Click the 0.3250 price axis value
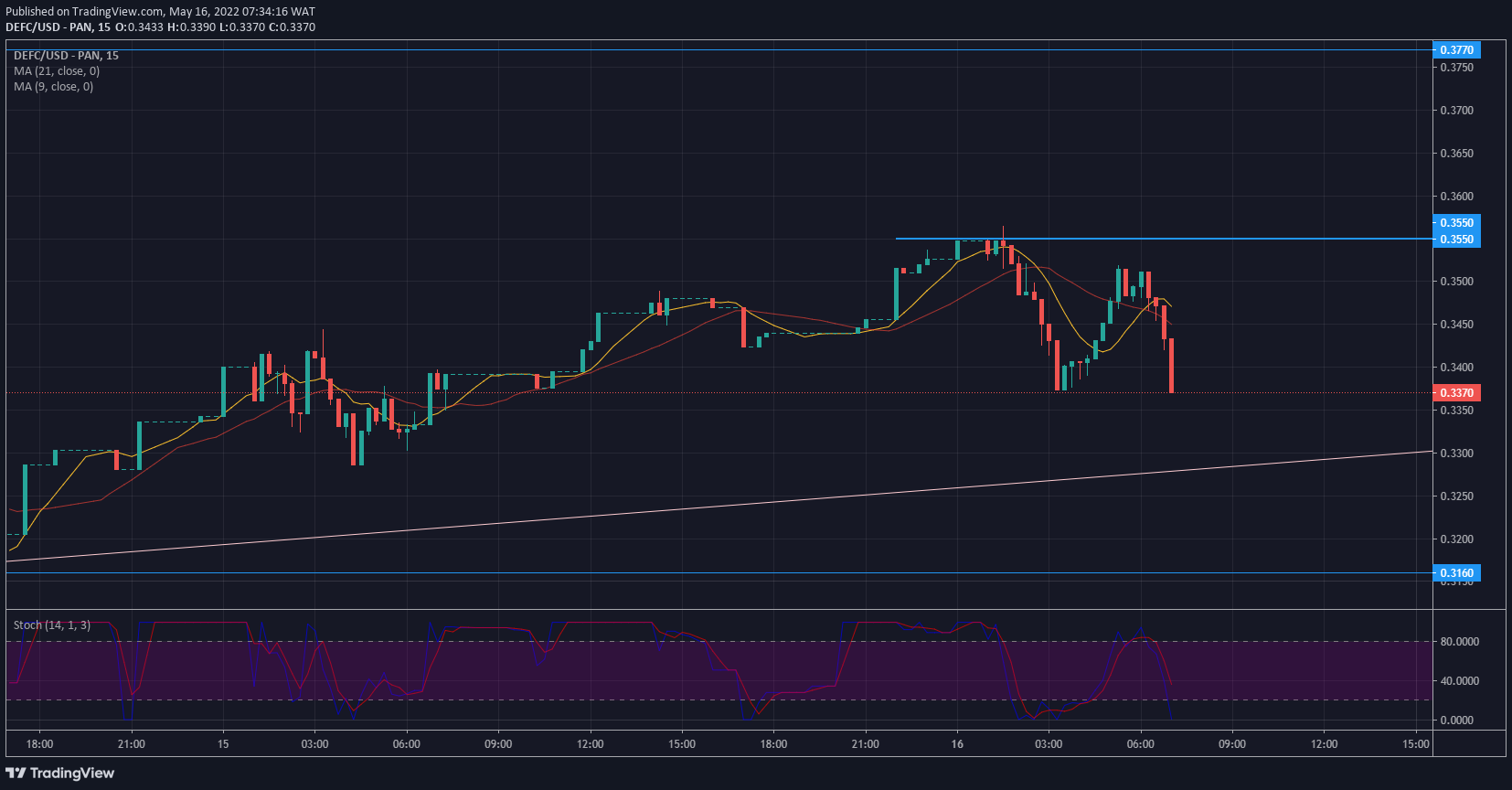The height and width of the screenshot is (790, 1512). pos(1457,496)
